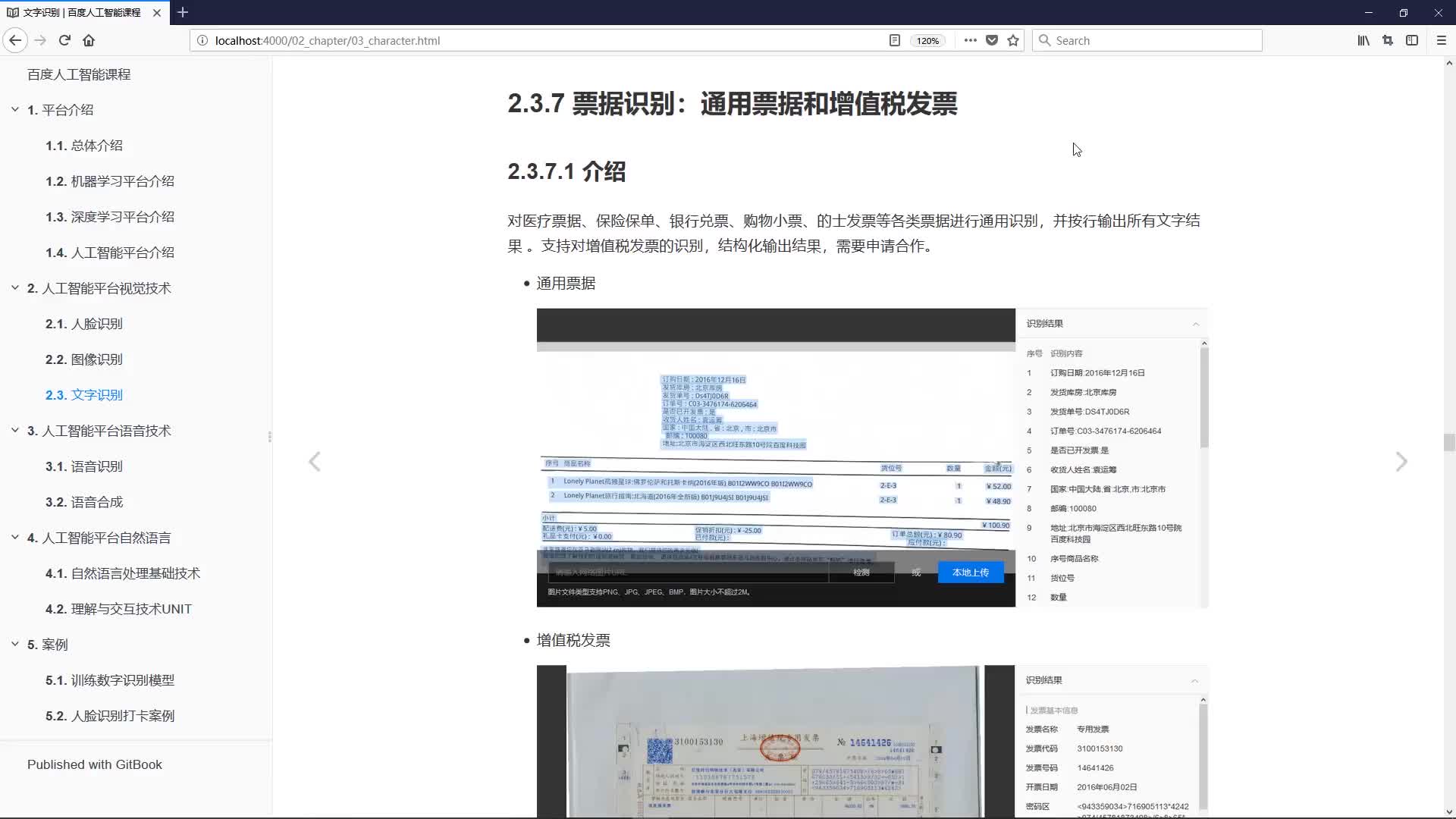
Task: Open chapter 5.1. 训练数字识别模型
Action: point(110,680)
